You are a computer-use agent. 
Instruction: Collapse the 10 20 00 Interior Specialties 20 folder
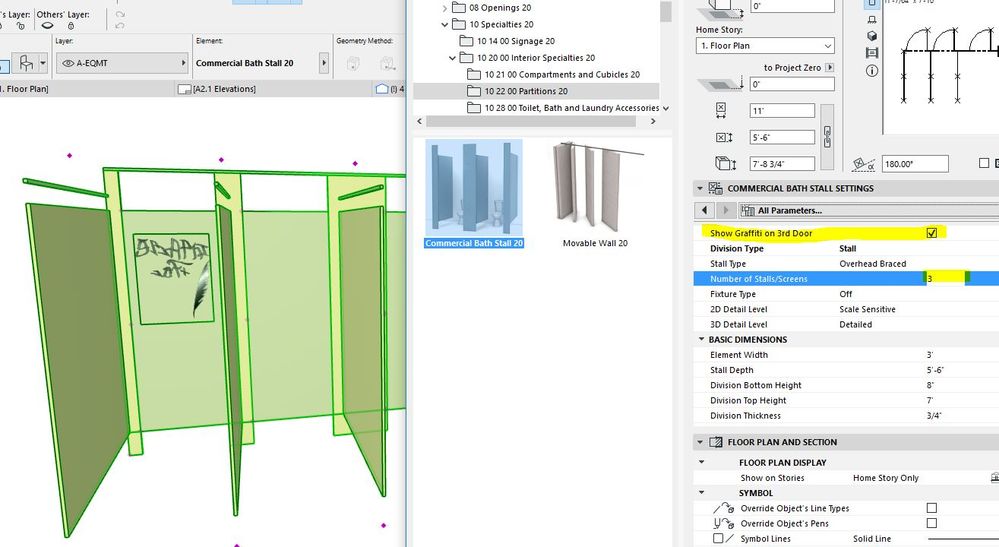click(452, 58)
